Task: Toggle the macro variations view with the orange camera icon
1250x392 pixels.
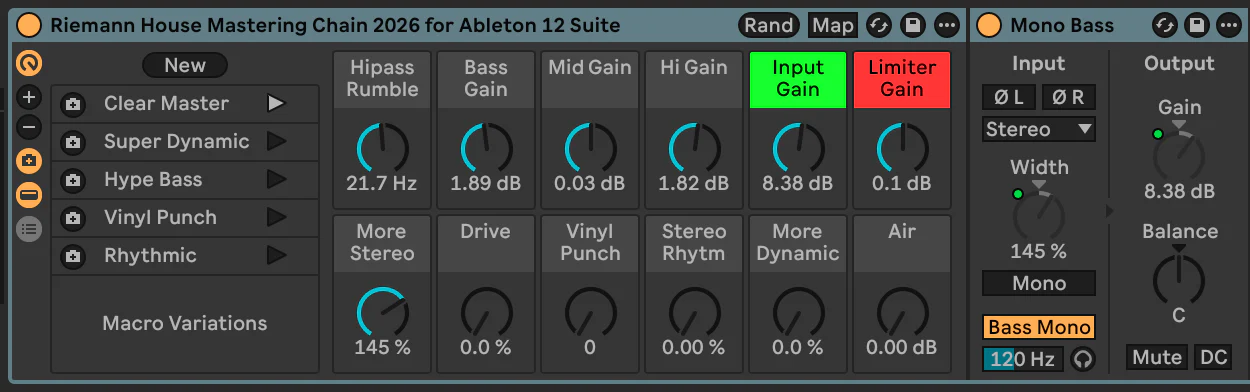Action: tap(29, 161)
